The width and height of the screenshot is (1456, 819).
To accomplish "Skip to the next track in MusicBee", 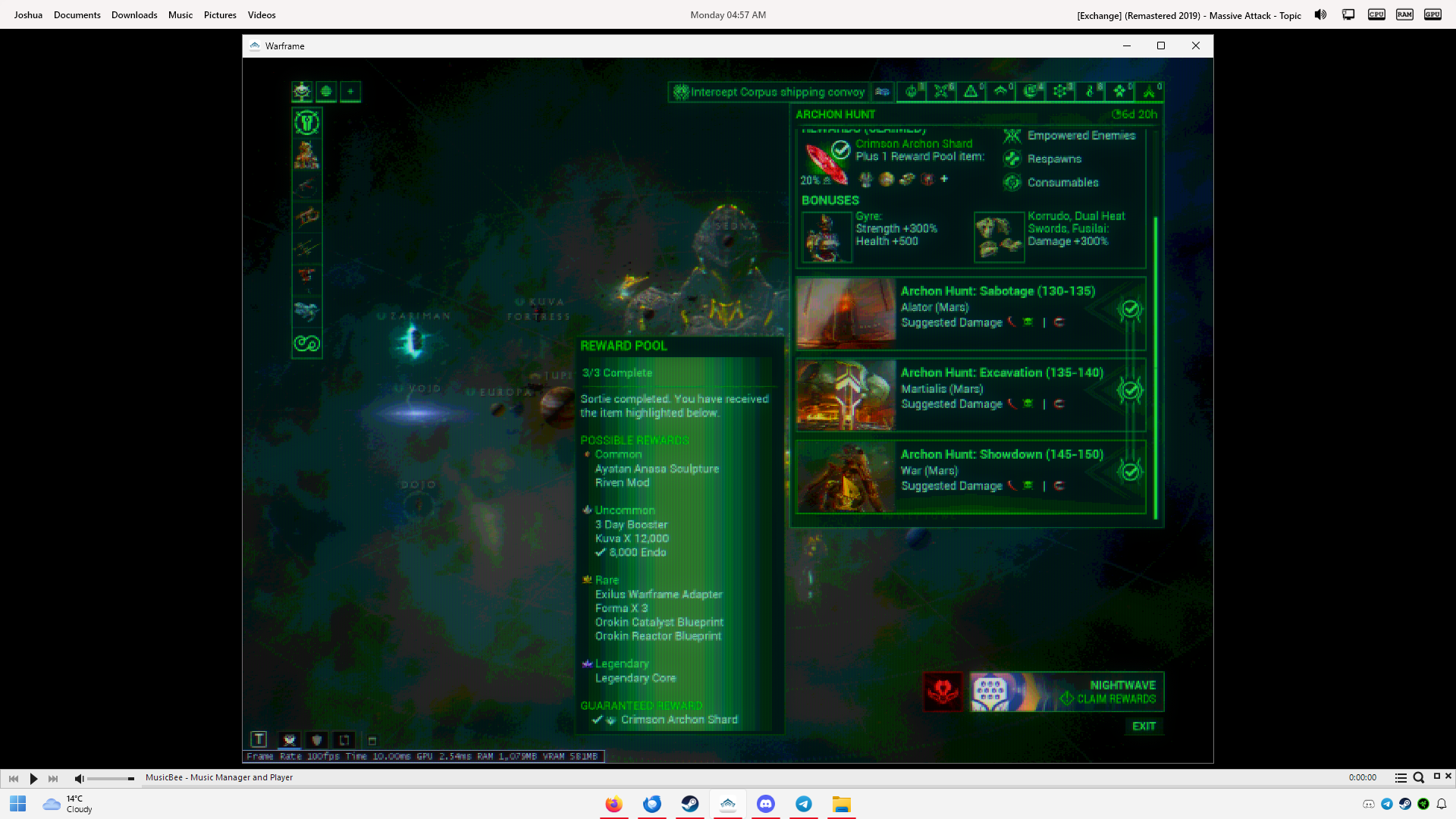I will [53, 778].
